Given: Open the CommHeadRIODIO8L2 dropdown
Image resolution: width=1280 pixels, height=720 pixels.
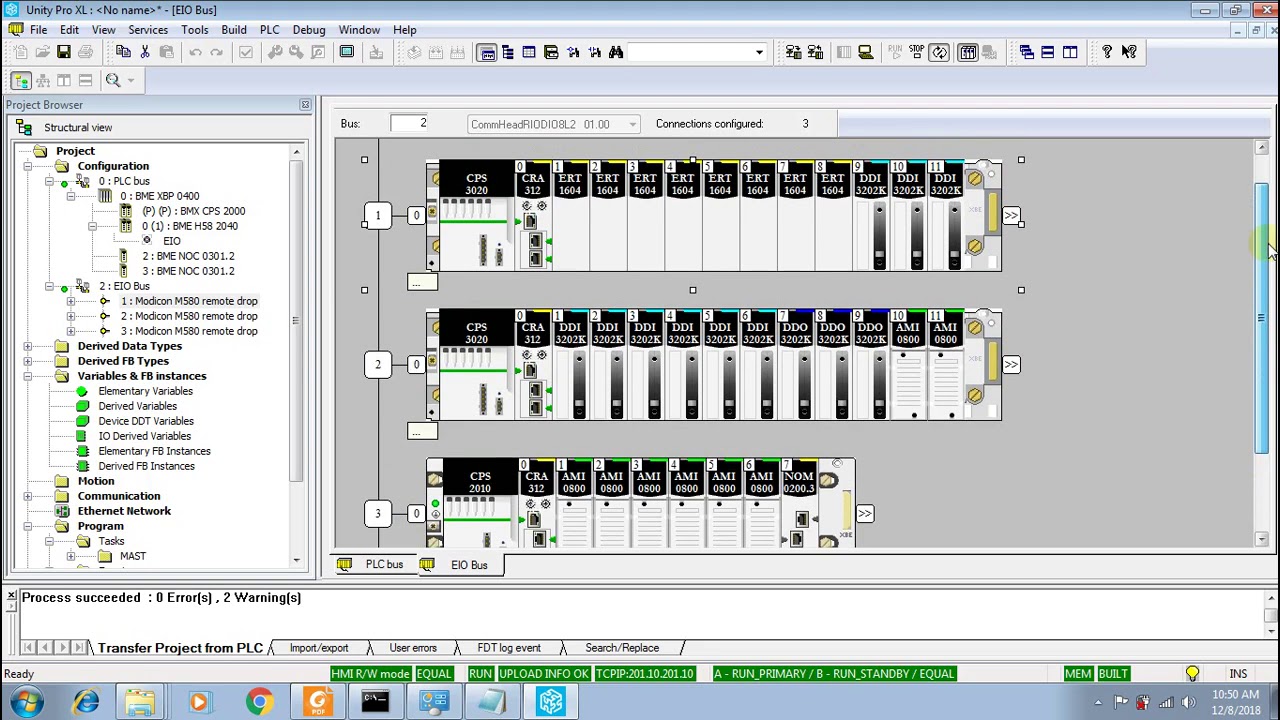Looking at the screenshot, I should 632,124.
